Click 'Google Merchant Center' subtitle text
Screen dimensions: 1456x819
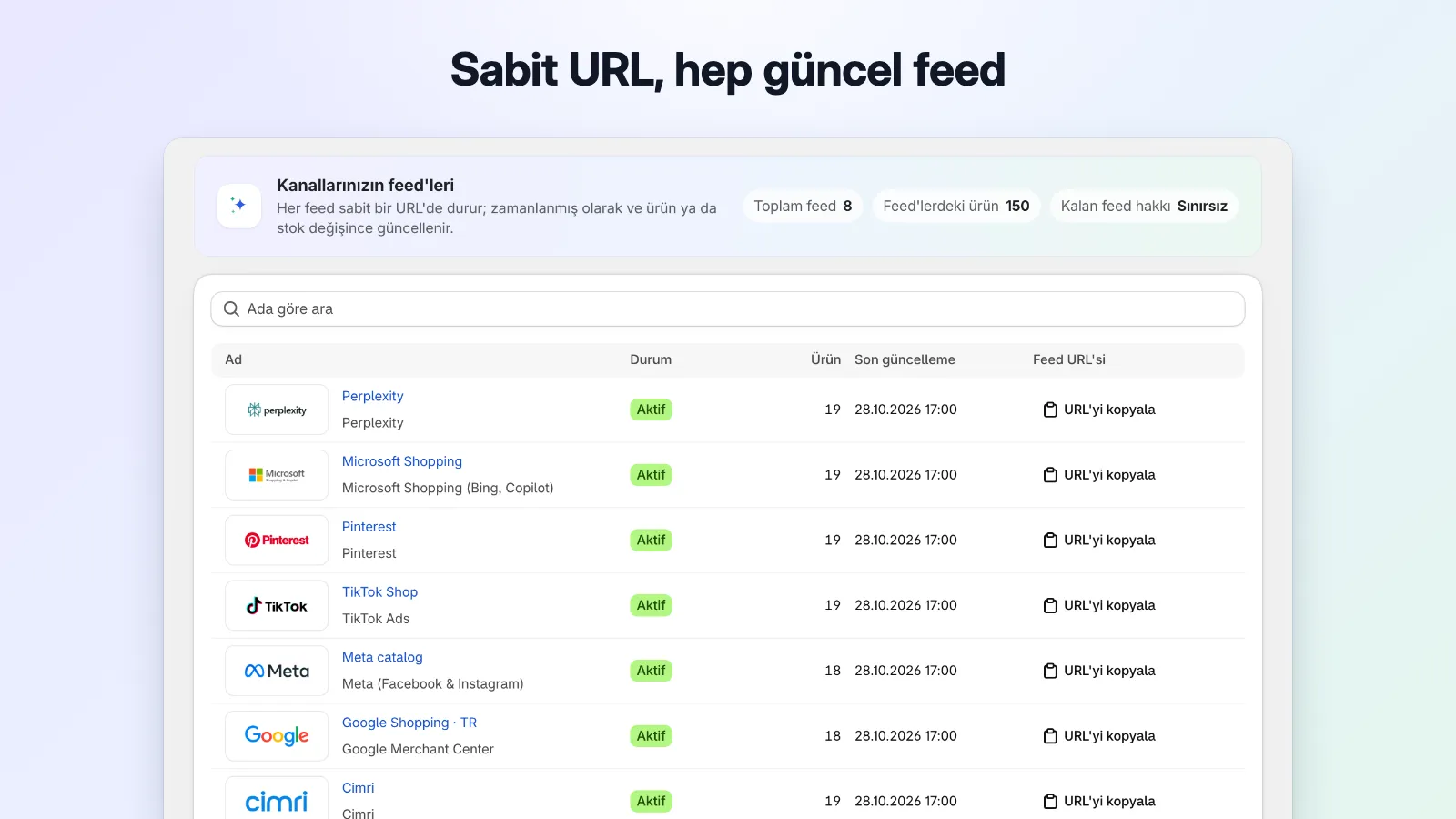(418, 749)
